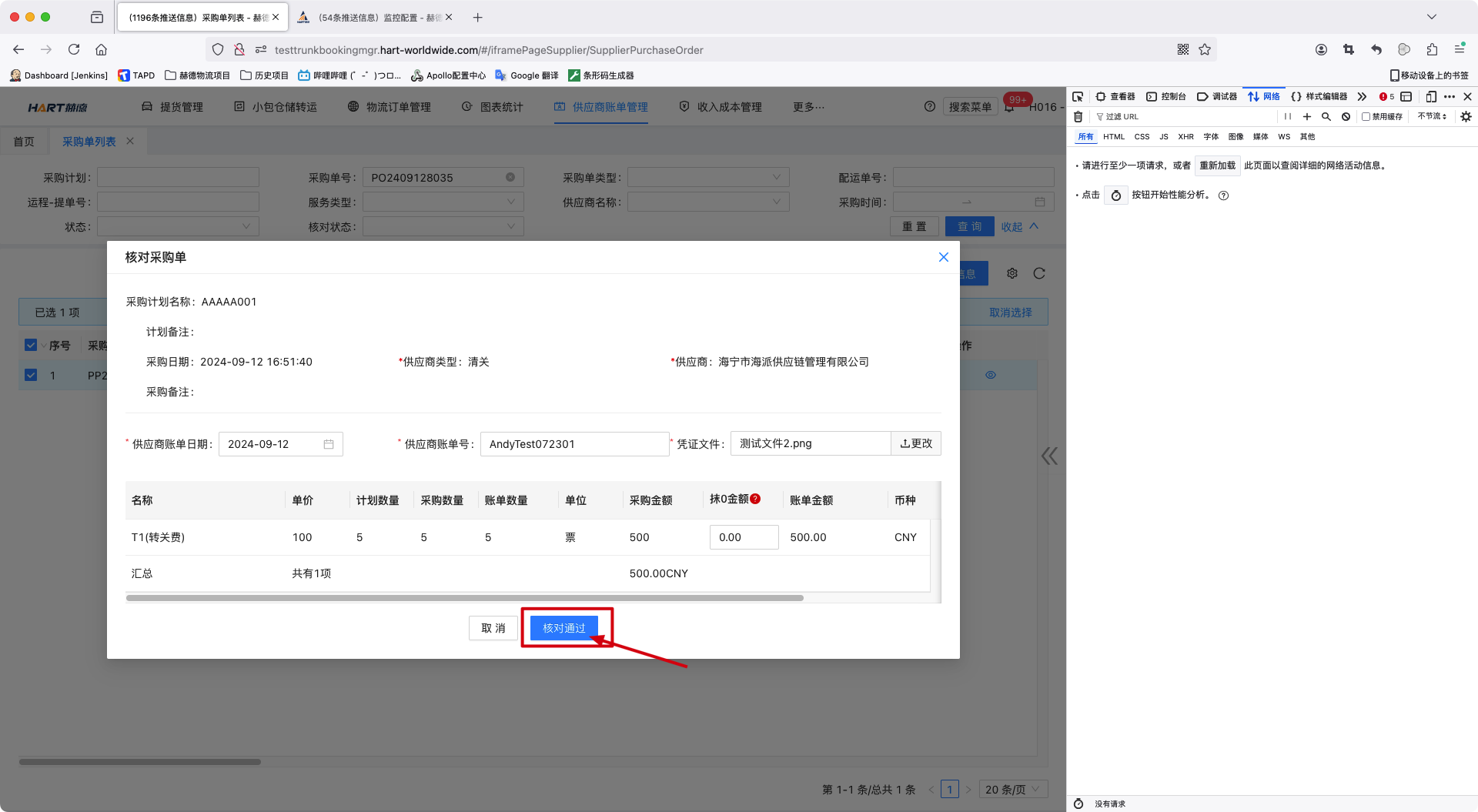Image resolution: width=1478 pixels, height=812 pixels.
Task: Click the table settings gear icon
Action: click(x=1012, y=273)
